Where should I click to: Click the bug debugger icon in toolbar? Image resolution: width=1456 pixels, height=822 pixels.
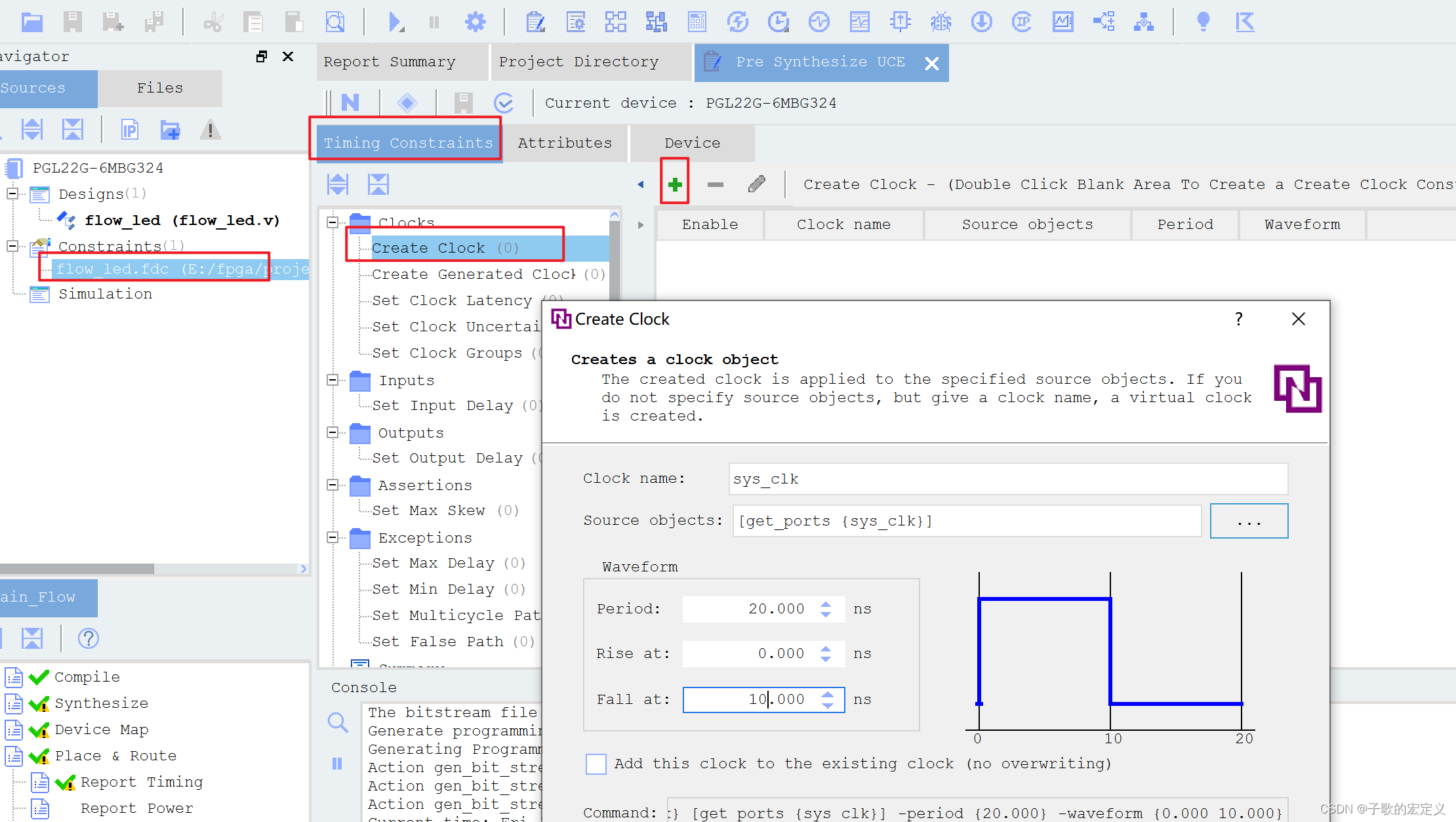point(940,22)
